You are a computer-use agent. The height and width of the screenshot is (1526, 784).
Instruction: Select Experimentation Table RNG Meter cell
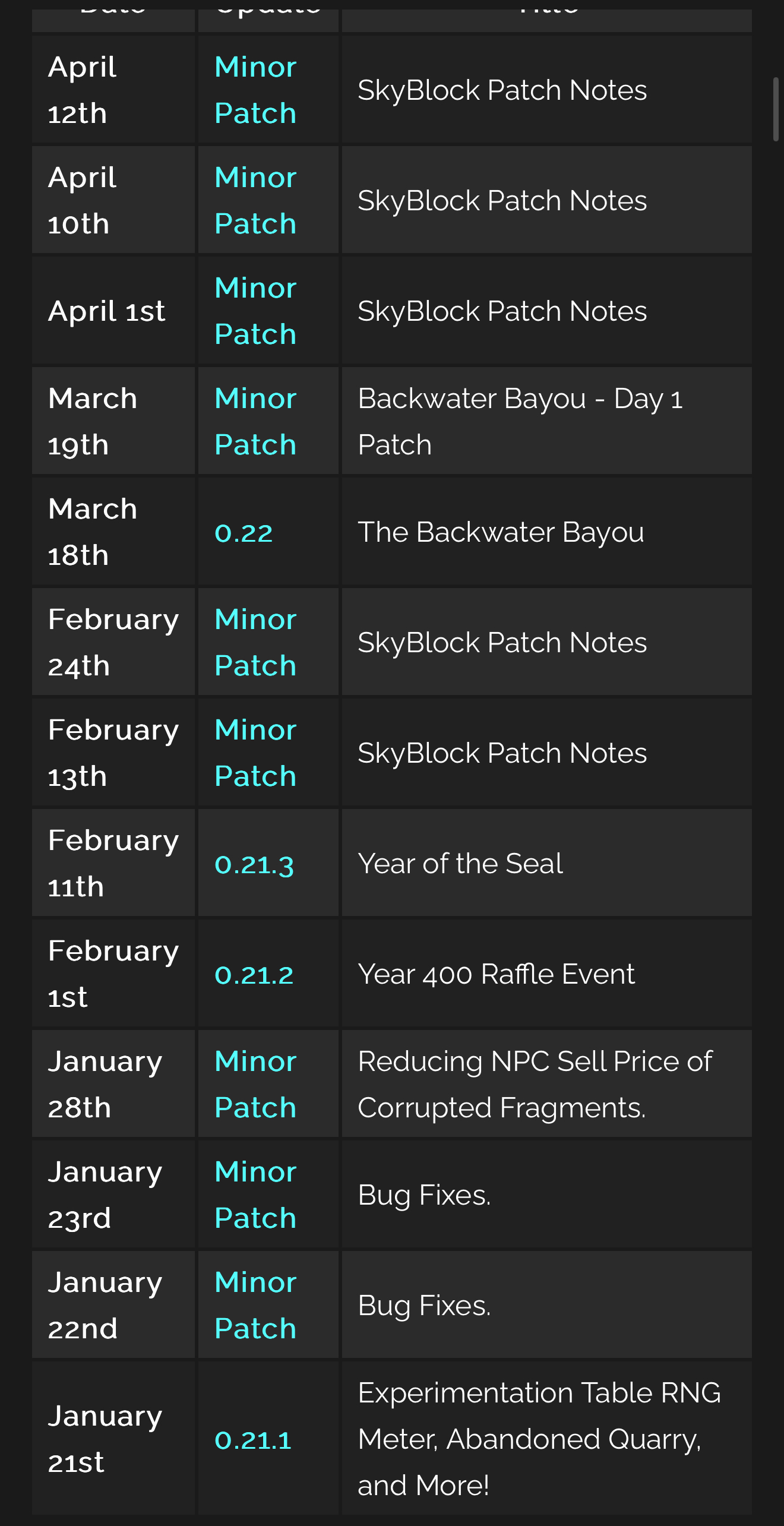point(547,1439)
